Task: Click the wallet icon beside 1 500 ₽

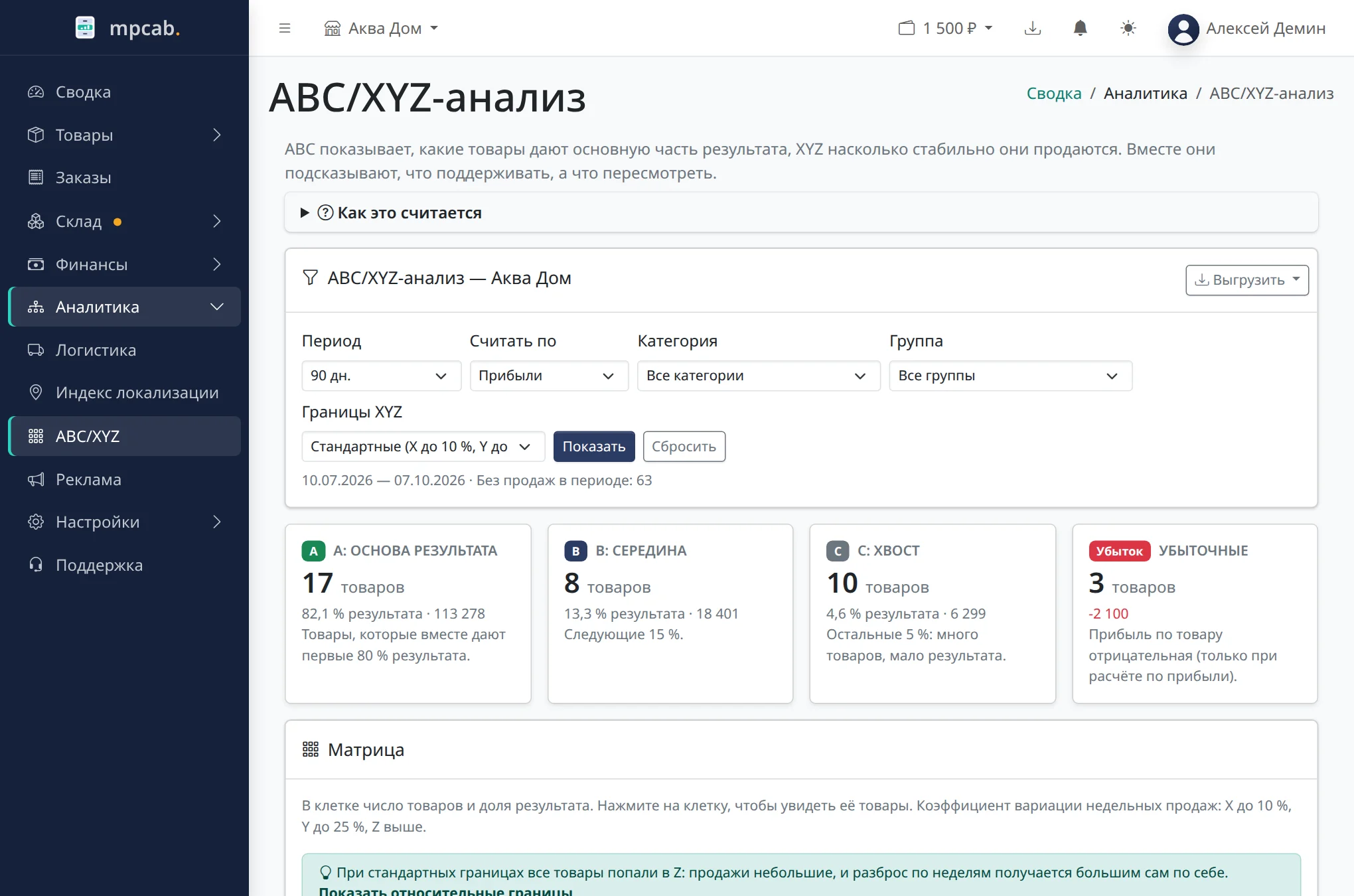Action: [907, 28]
